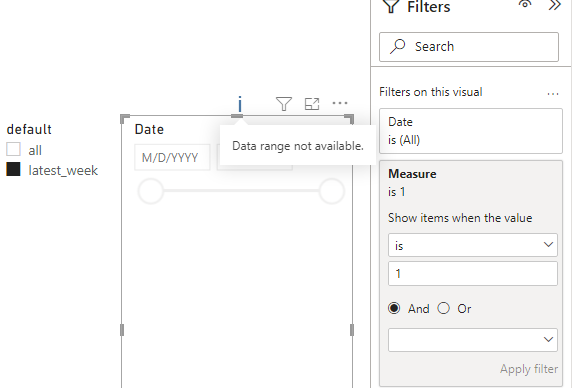The width and height of the screenshot is (572, 388).
Task: Click 'Show items when the value' label
Action: pos(460,218)
